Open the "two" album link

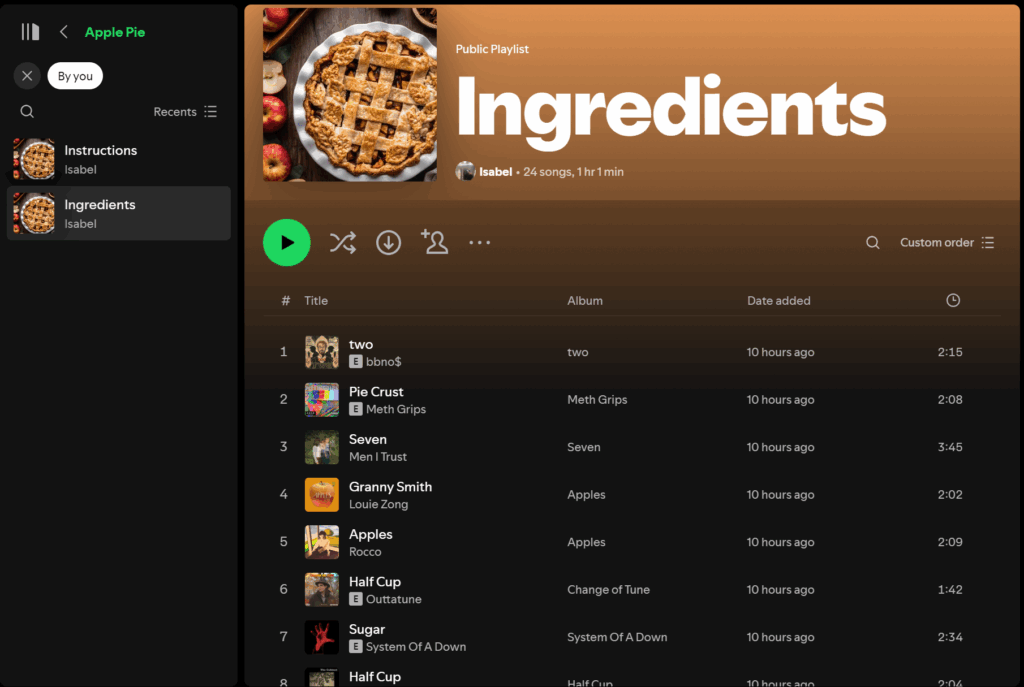point(577,352)
